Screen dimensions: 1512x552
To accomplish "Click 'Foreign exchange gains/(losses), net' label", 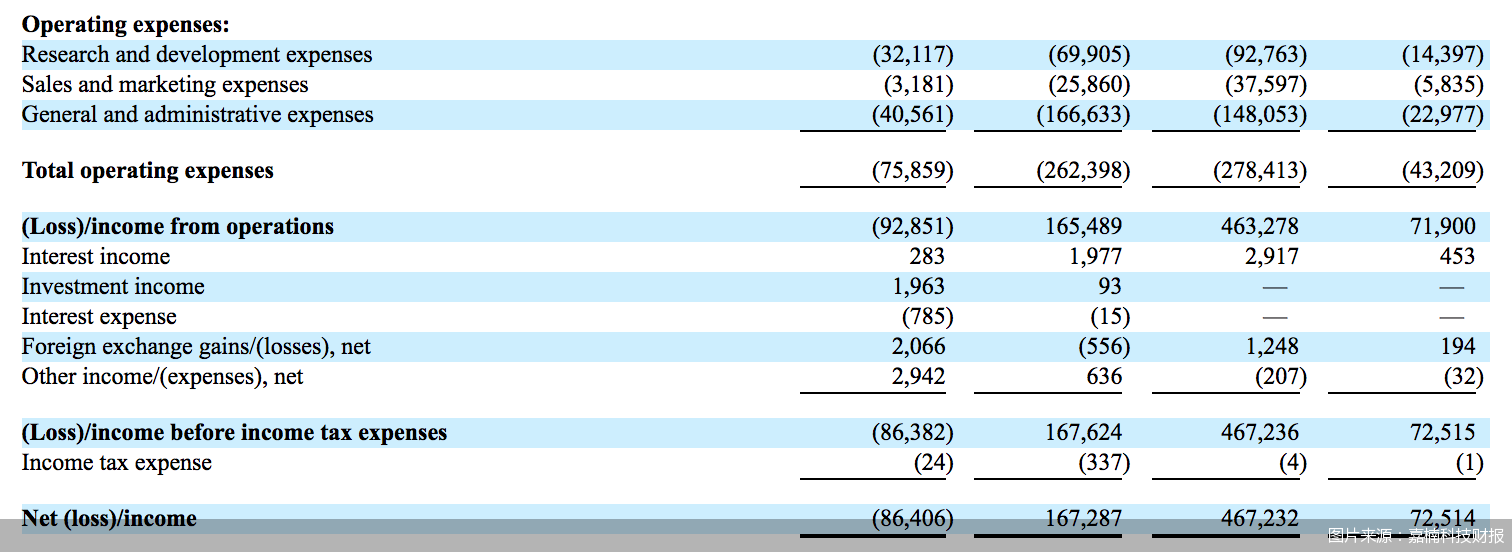I will pyautogui.click(x=196, y=347).
